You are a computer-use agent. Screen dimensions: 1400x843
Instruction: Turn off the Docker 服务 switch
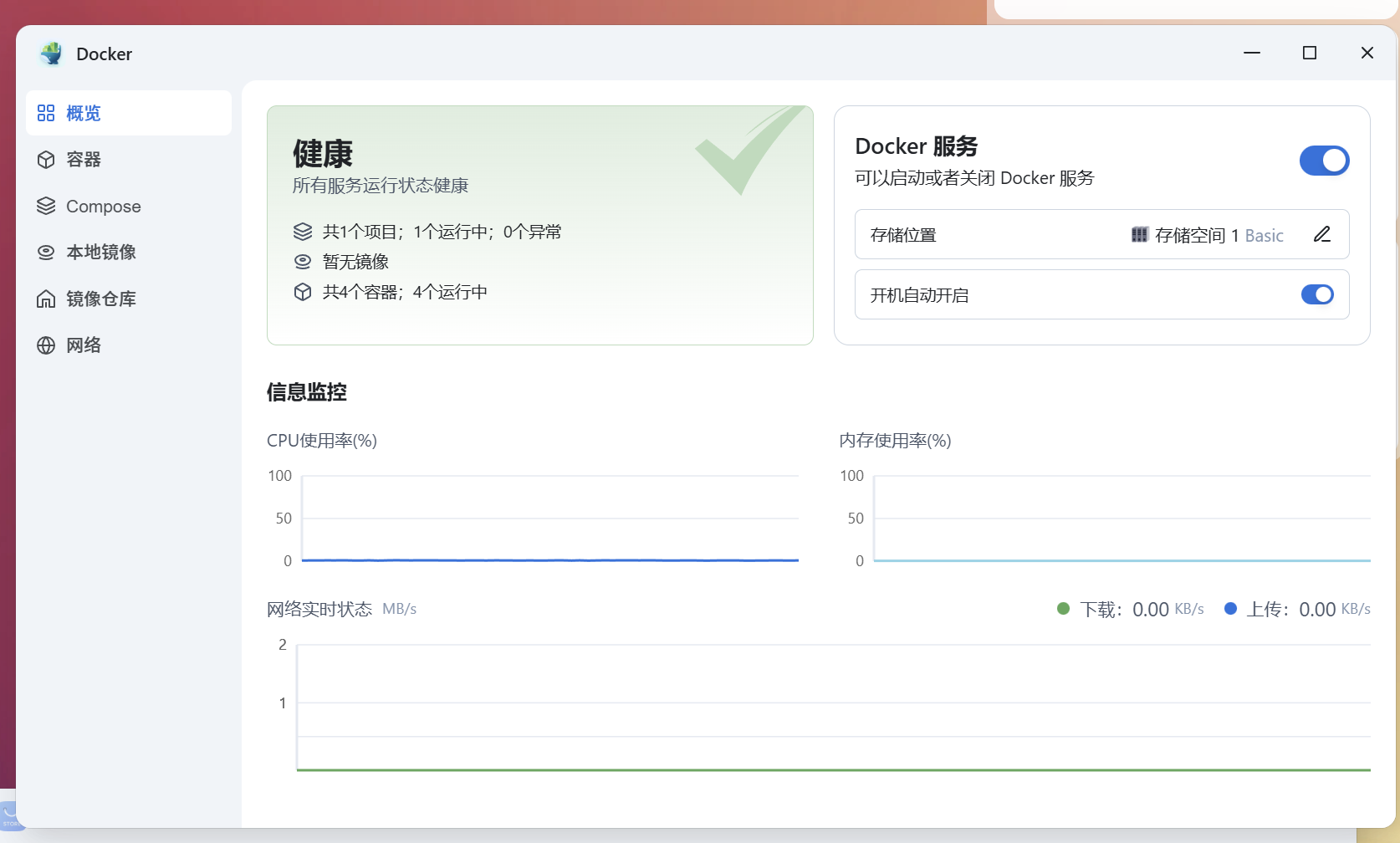pos(1324,161)
